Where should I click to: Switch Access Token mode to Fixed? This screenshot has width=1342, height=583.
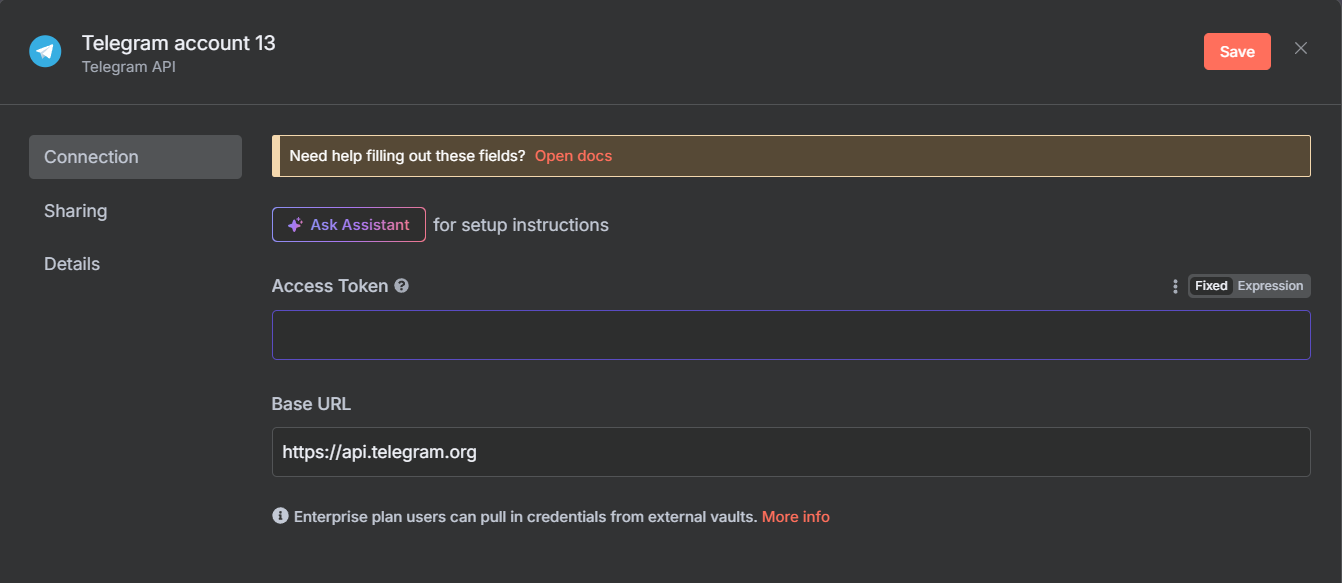pos(1211,286)
